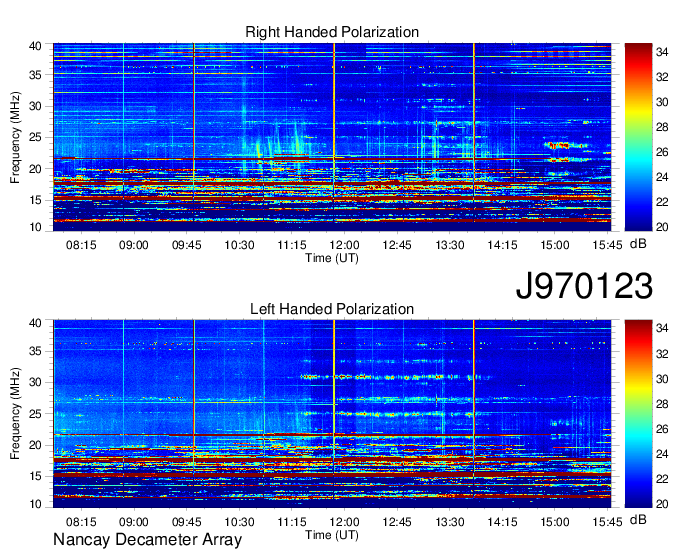Click the color bar beside the Right Handed plot
680x552 pixels.
click(x=638, y=137)
